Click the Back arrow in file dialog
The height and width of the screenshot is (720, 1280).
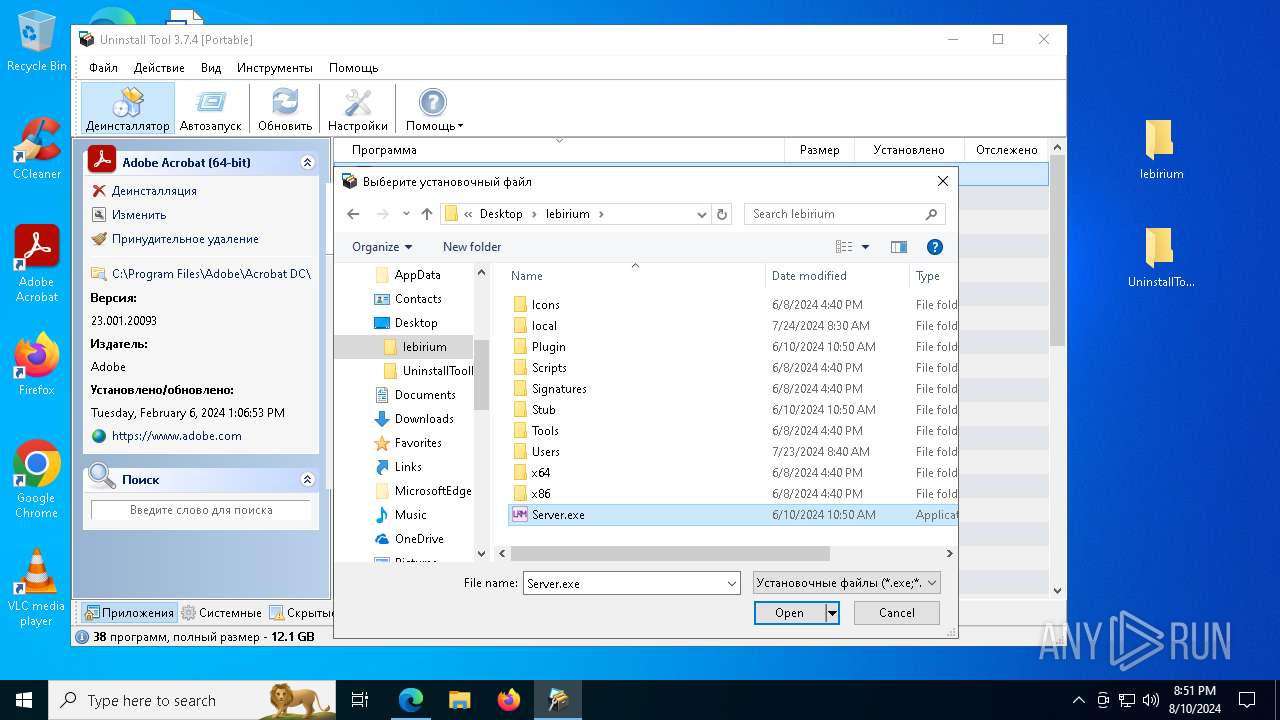coord(353,214)
